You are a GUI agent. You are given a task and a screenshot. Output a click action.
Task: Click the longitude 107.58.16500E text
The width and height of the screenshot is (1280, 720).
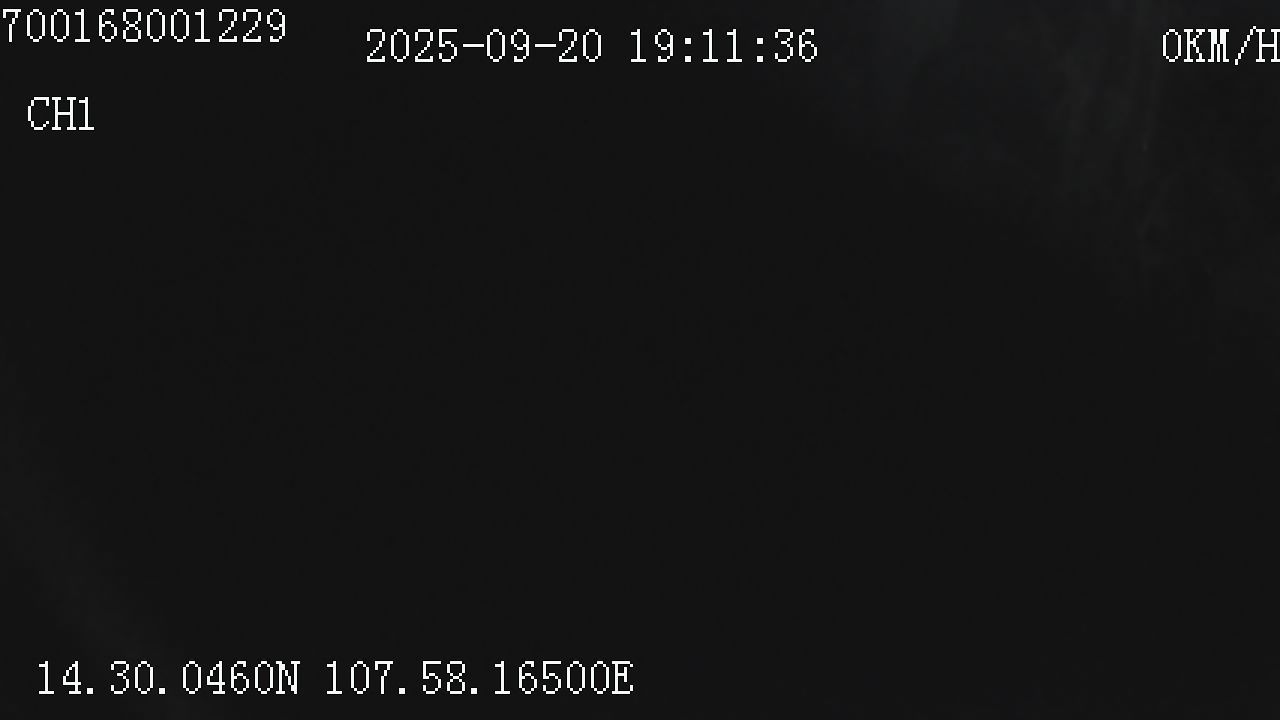point(478,678)
